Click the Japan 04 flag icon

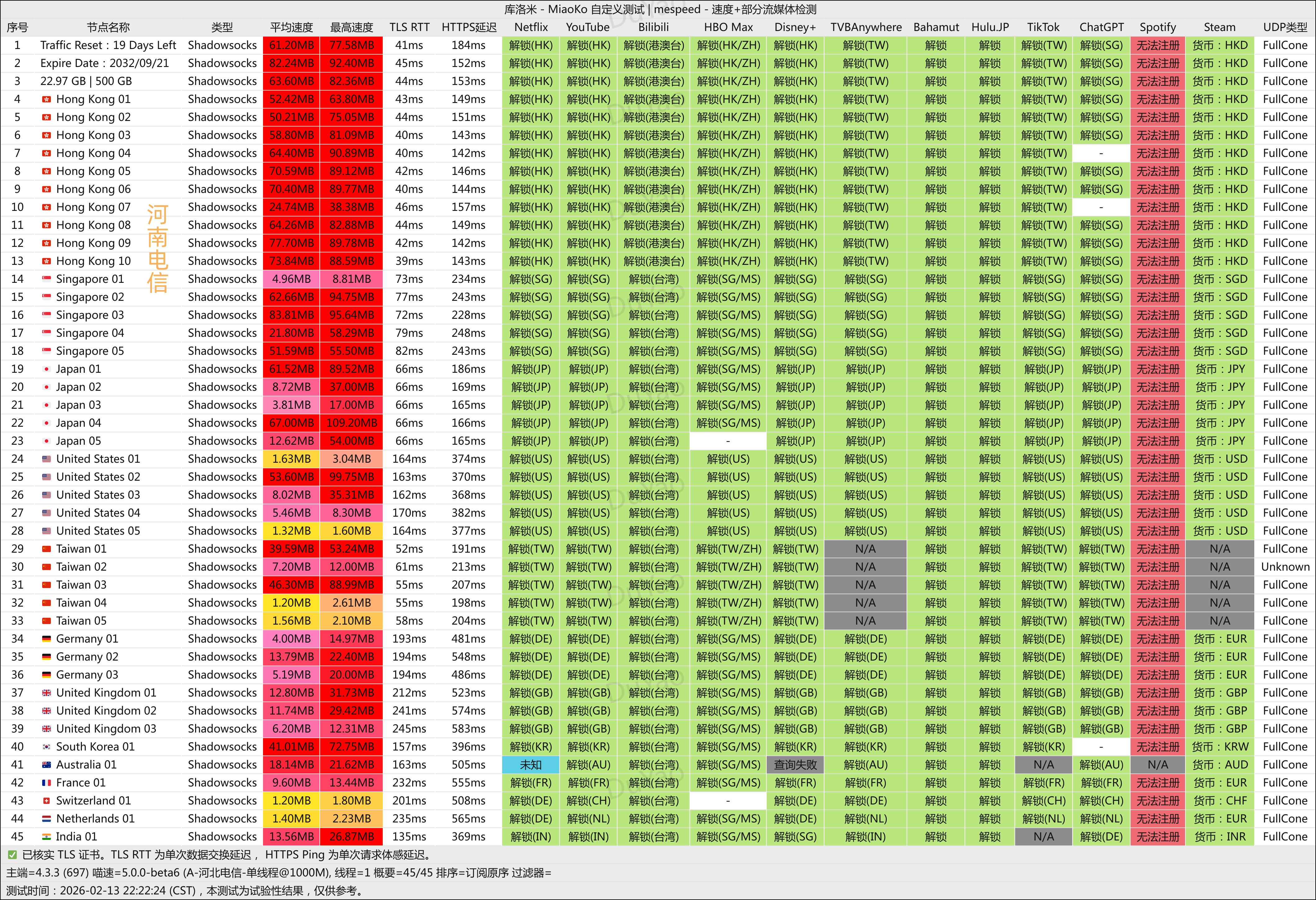point(47,423)
